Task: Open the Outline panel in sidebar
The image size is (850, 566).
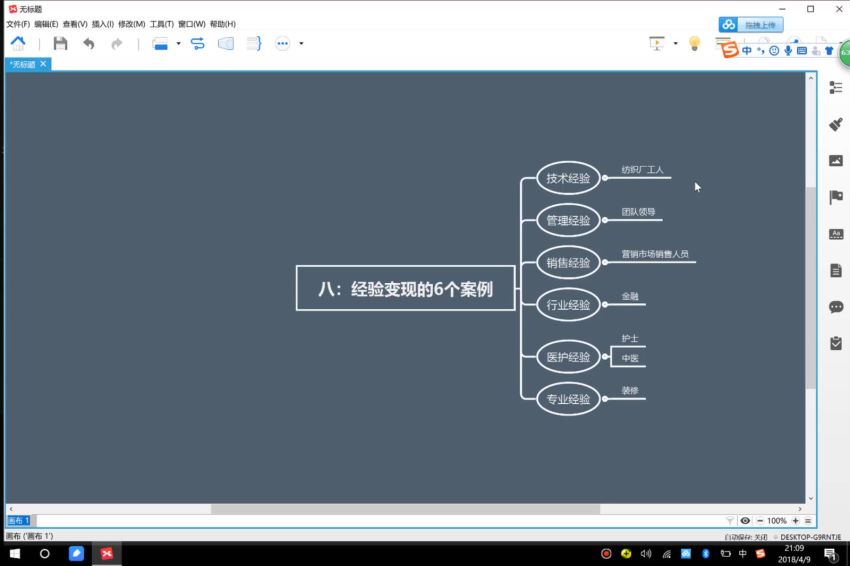Action: (x=836, y=87)
